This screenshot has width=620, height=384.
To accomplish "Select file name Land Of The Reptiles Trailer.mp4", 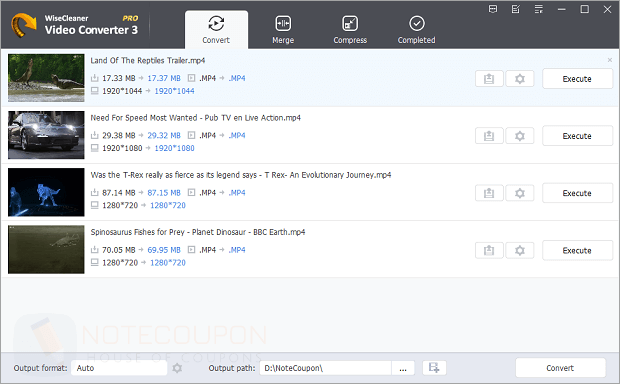I will (x=147, y=61).
